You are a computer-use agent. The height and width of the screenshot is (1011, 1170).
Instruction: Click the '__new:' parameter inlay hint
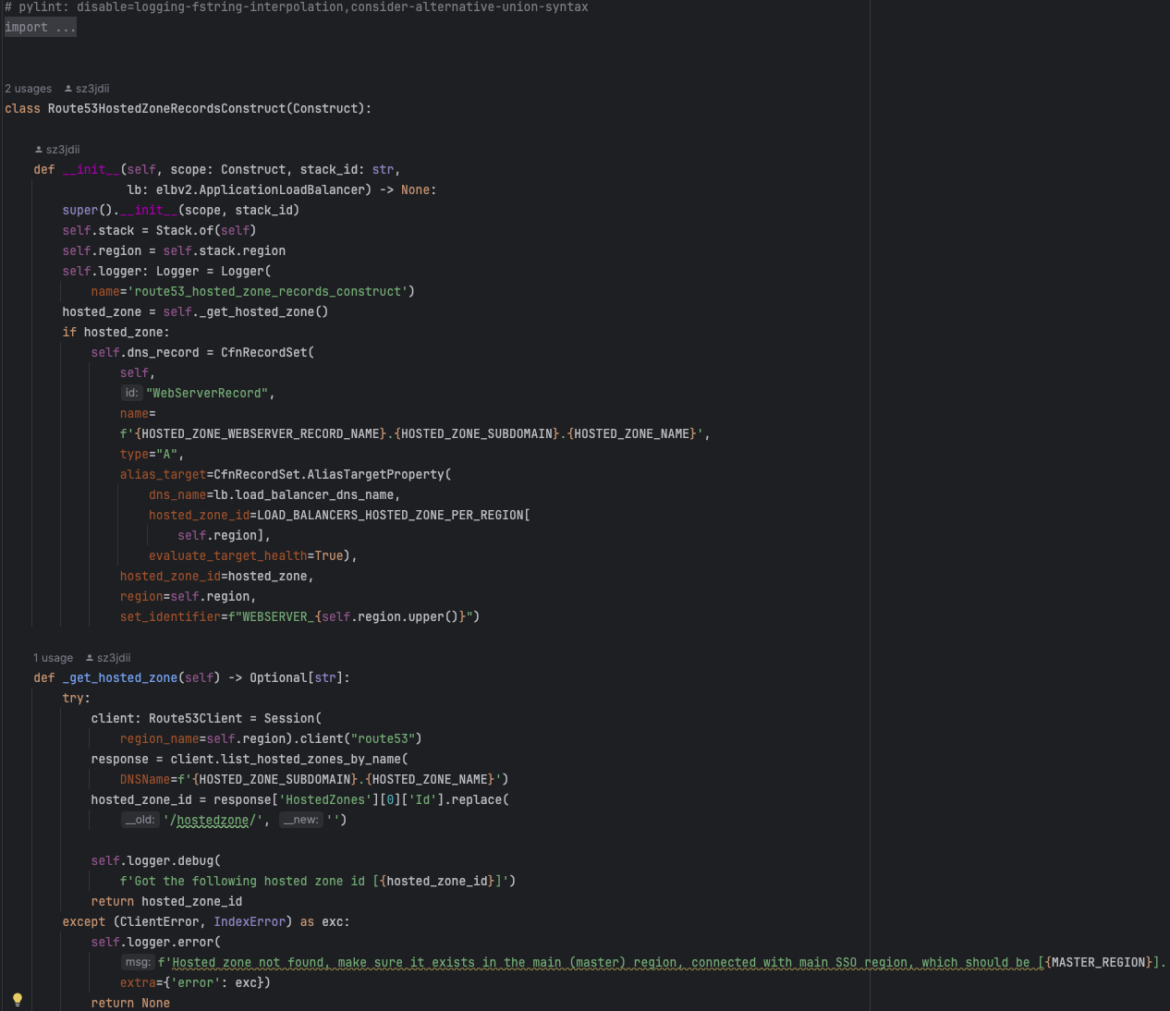[300, 820]
